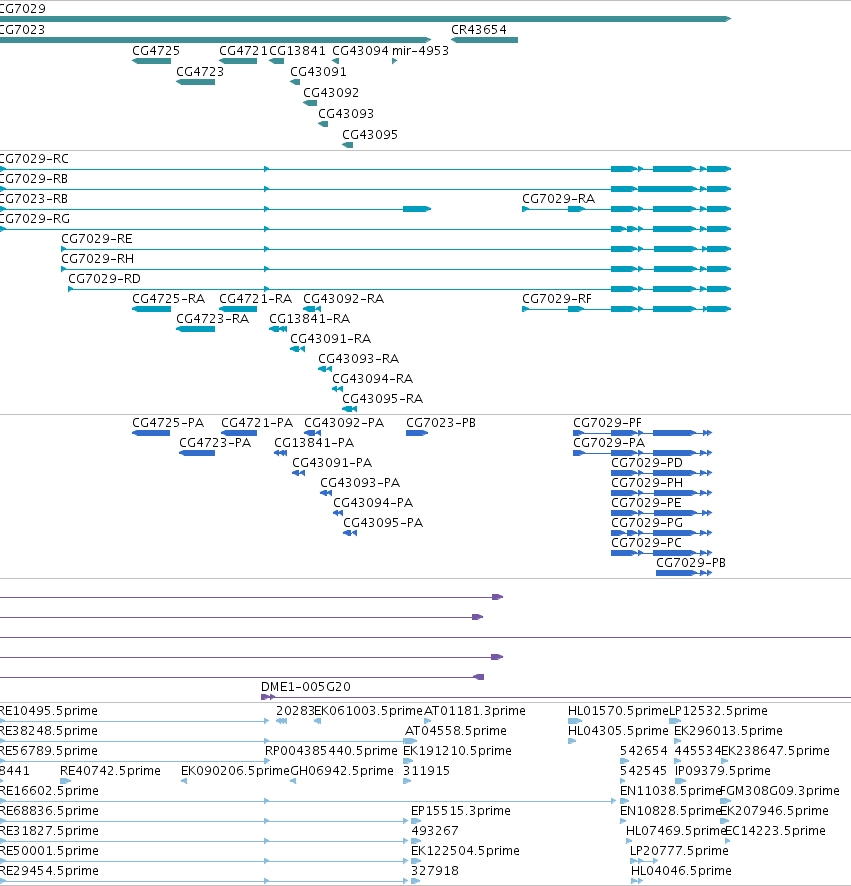The image size is (851, 886).
Task: Select EST EK238647.5prime
Action: coord(724,761)
